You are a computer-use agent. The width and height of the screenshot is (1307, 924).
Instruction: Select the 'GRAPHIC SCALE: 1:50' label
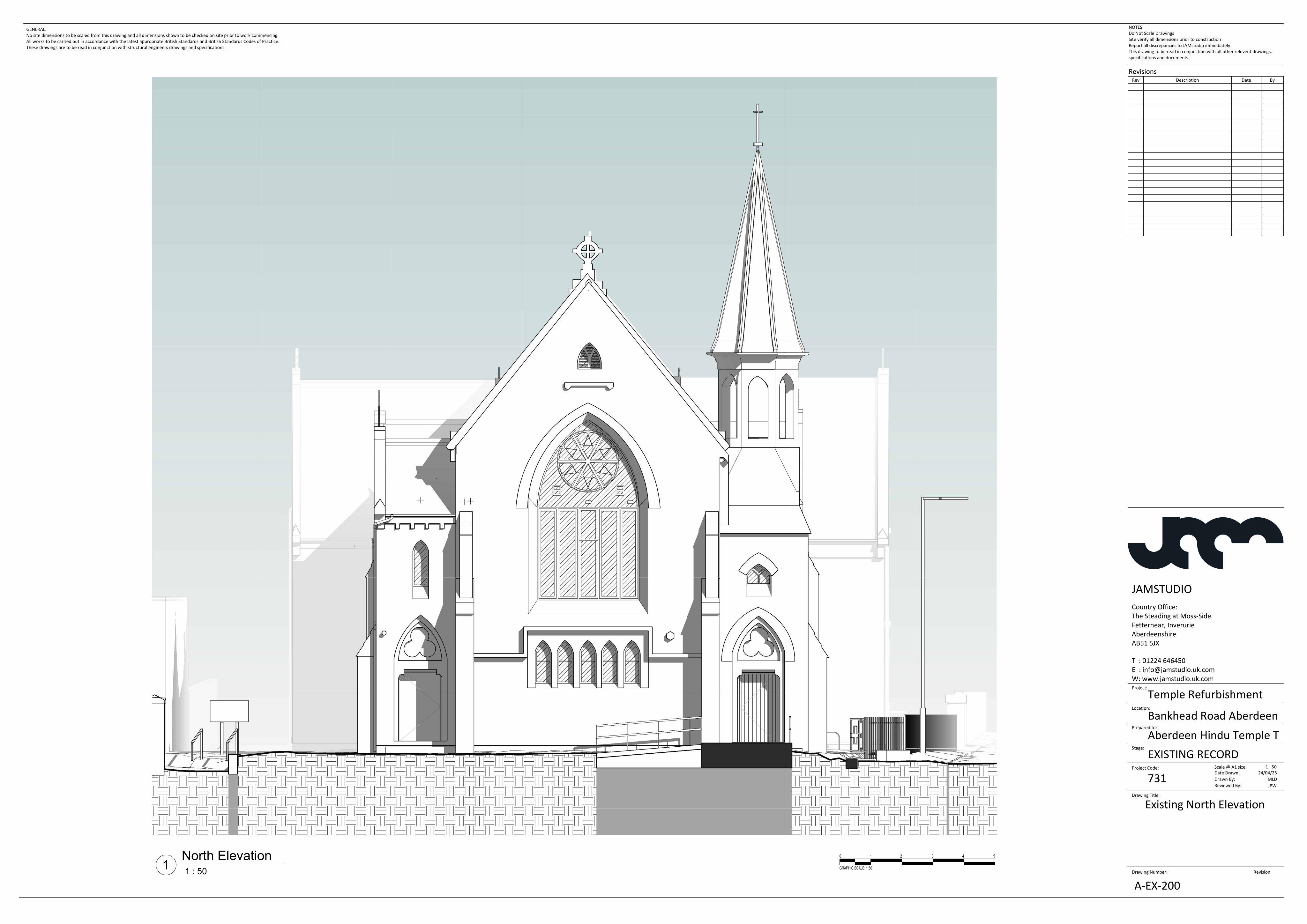(x=855, y=868)
